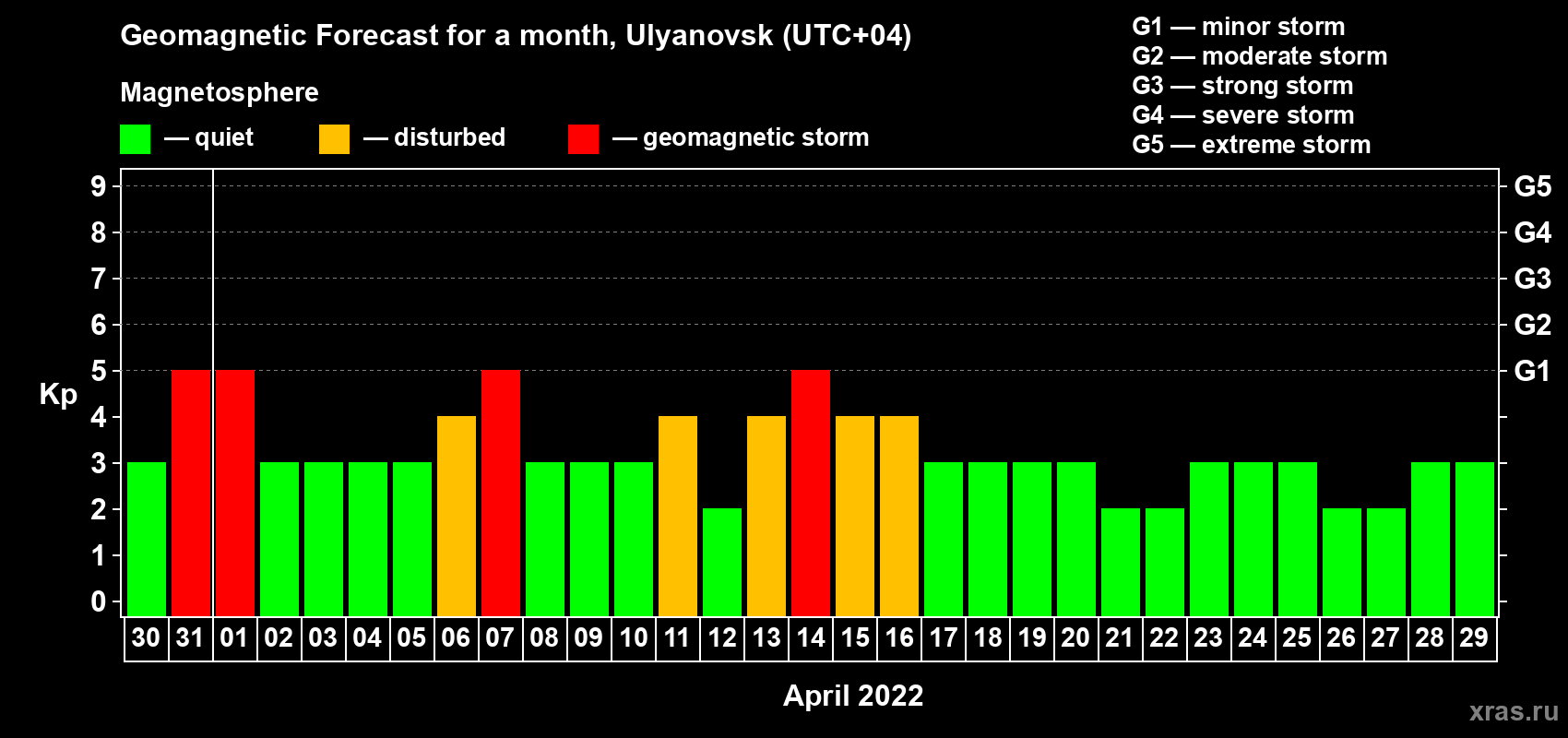Click the G3 right axis label
Viewport: 1568px width, 738px height.
pos(1533,279)
